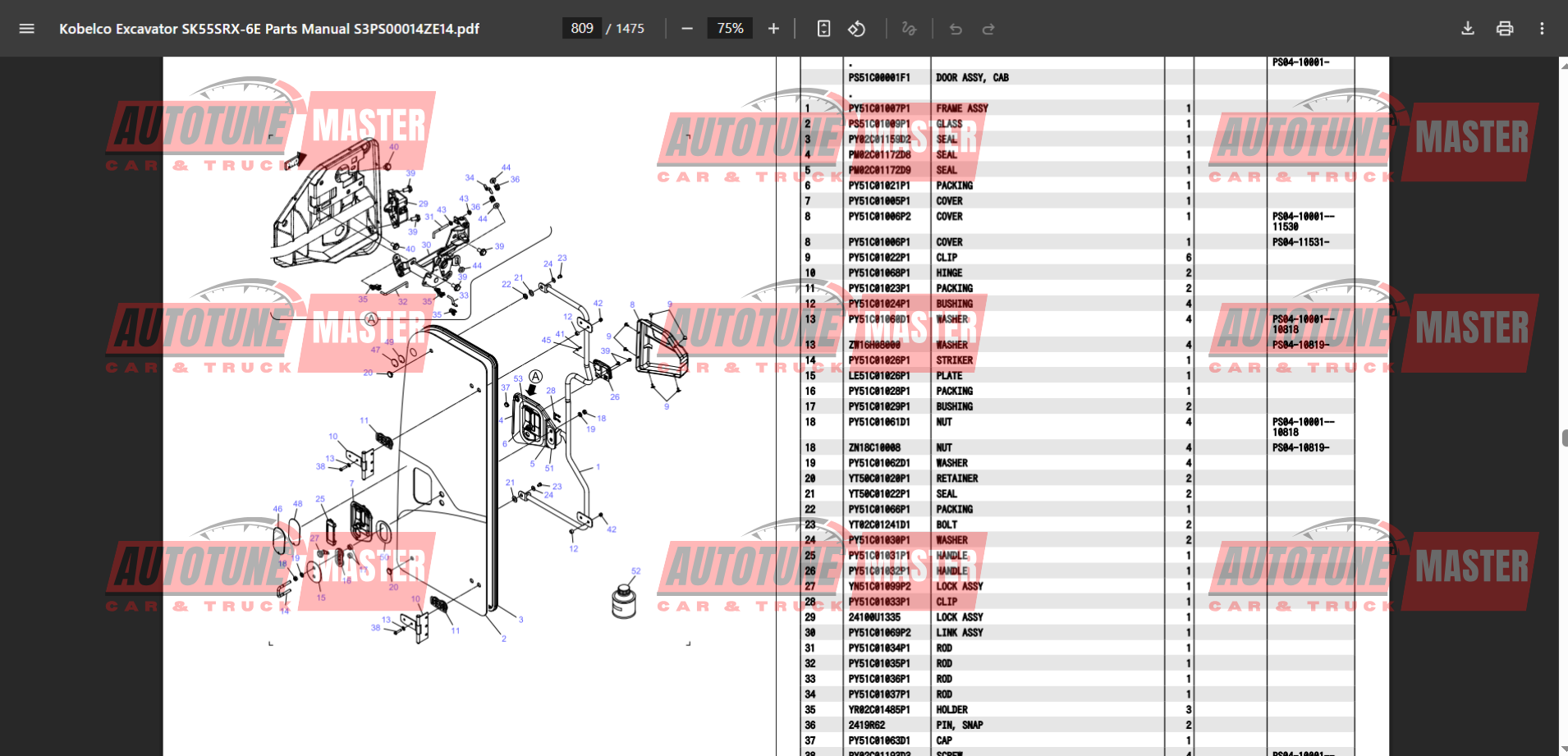
Task: Click the fit to page icon
Action: coord(823,29)
